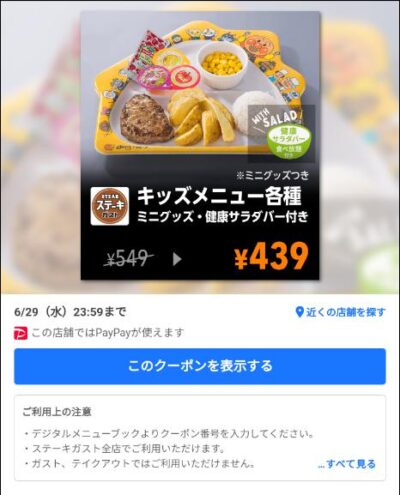Screen dimensions: 400x495
Task: Click the red PayPay logo icon
Action: point(21,333)
